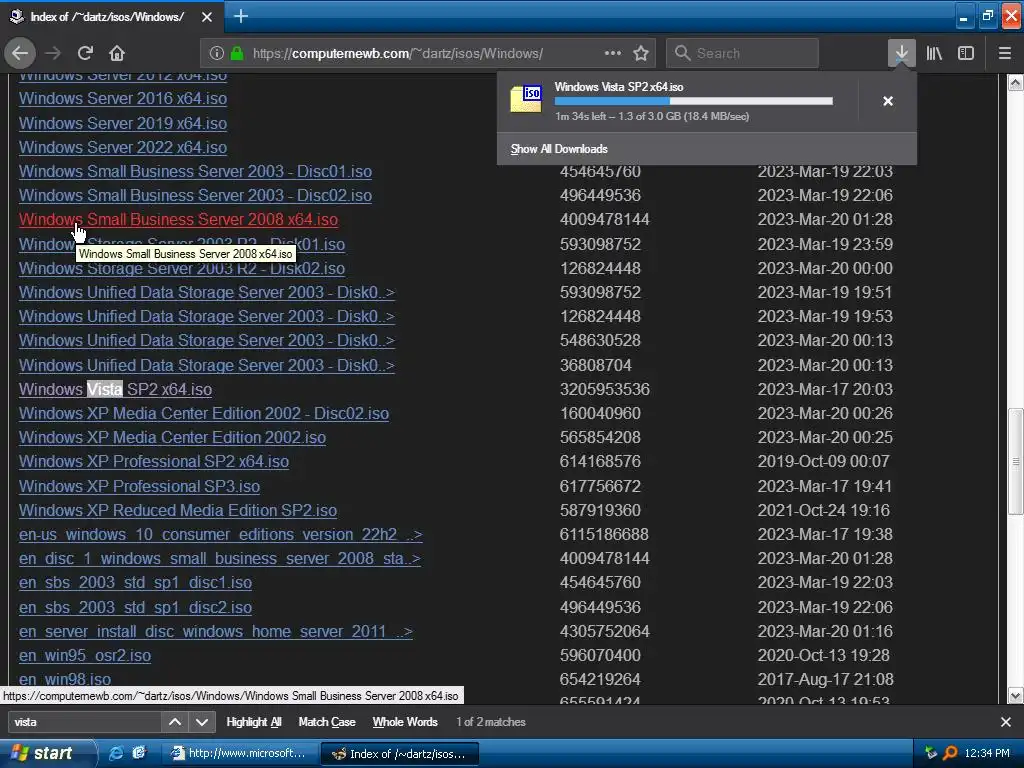
Task: Click page scrollbar down arrow
Action: tap(1016, 696)
